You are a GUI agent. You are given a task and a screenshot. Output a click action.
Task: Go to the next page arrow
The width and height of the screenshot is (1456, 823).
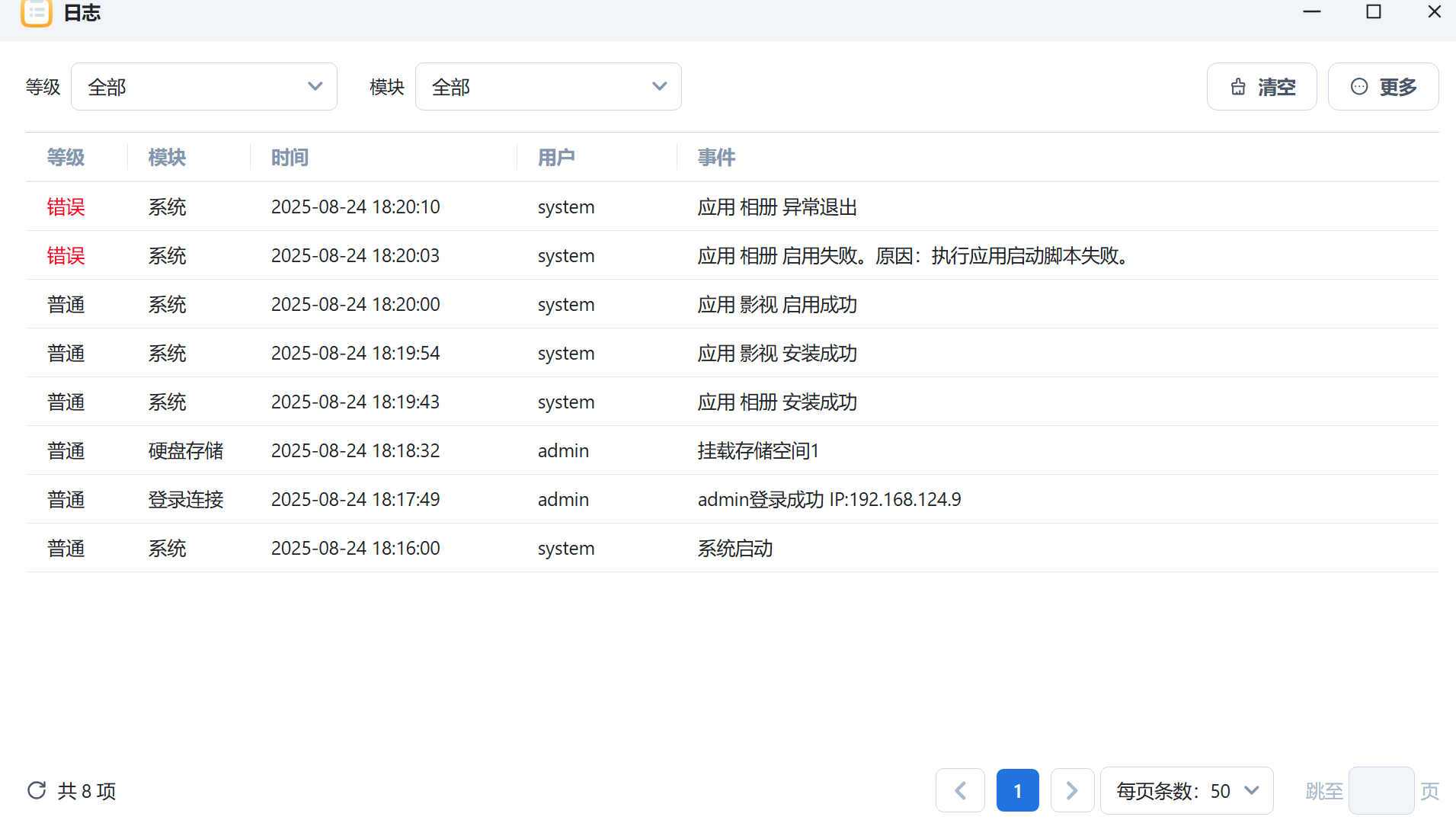click(1072, 790)
